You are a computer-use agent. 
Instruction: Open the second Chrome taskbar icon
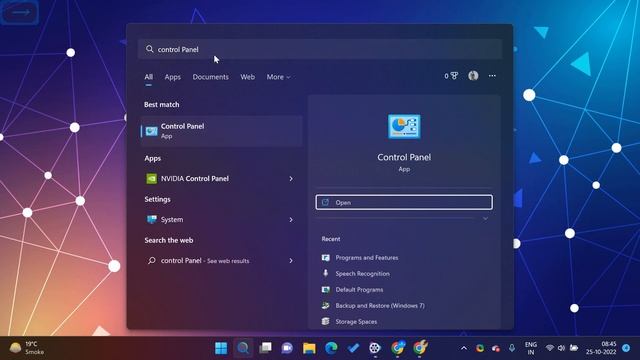click(420, 348)
